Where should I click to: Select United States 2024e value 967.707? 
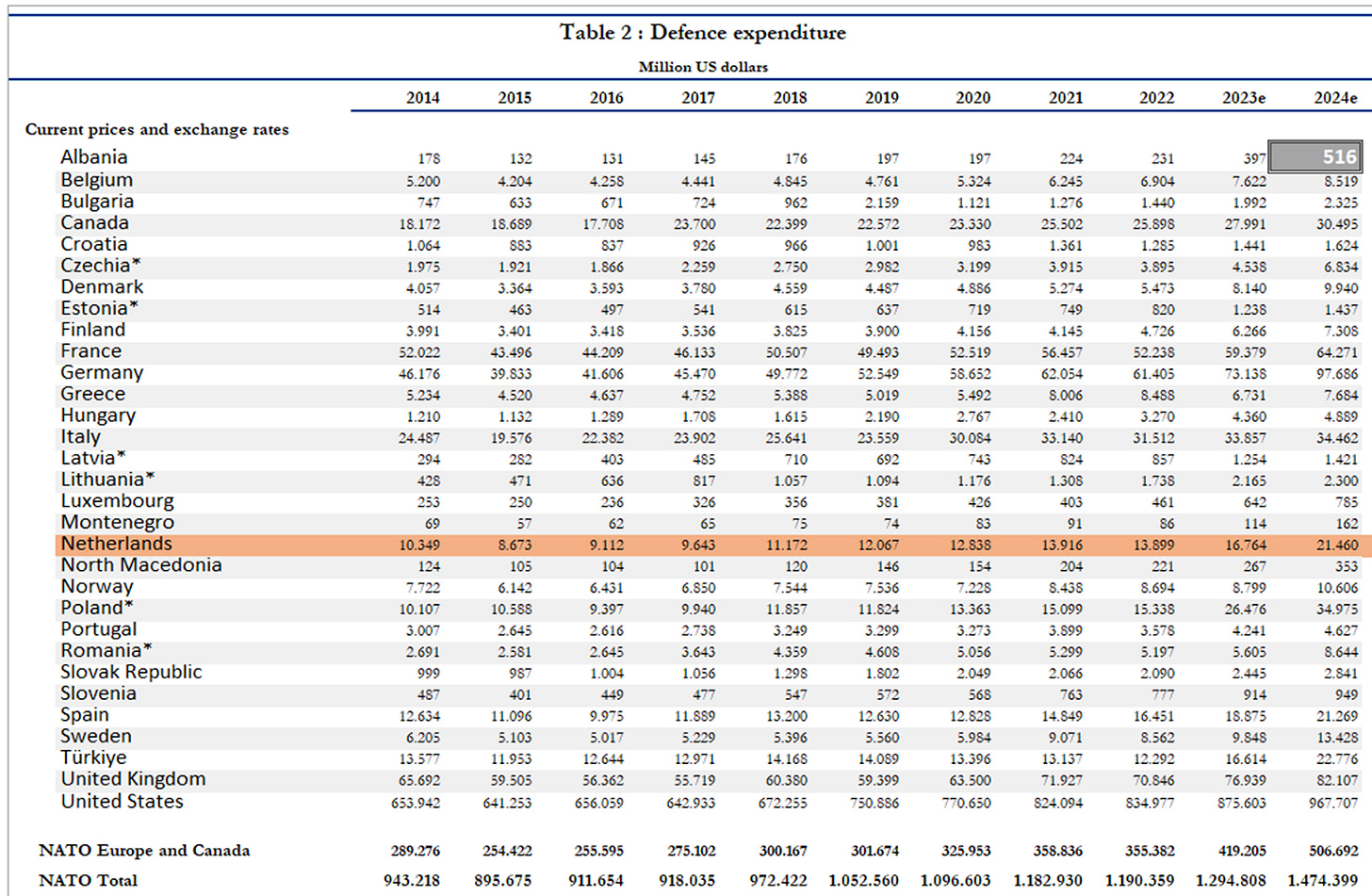pyautogui.click(x=1333, y=804)
